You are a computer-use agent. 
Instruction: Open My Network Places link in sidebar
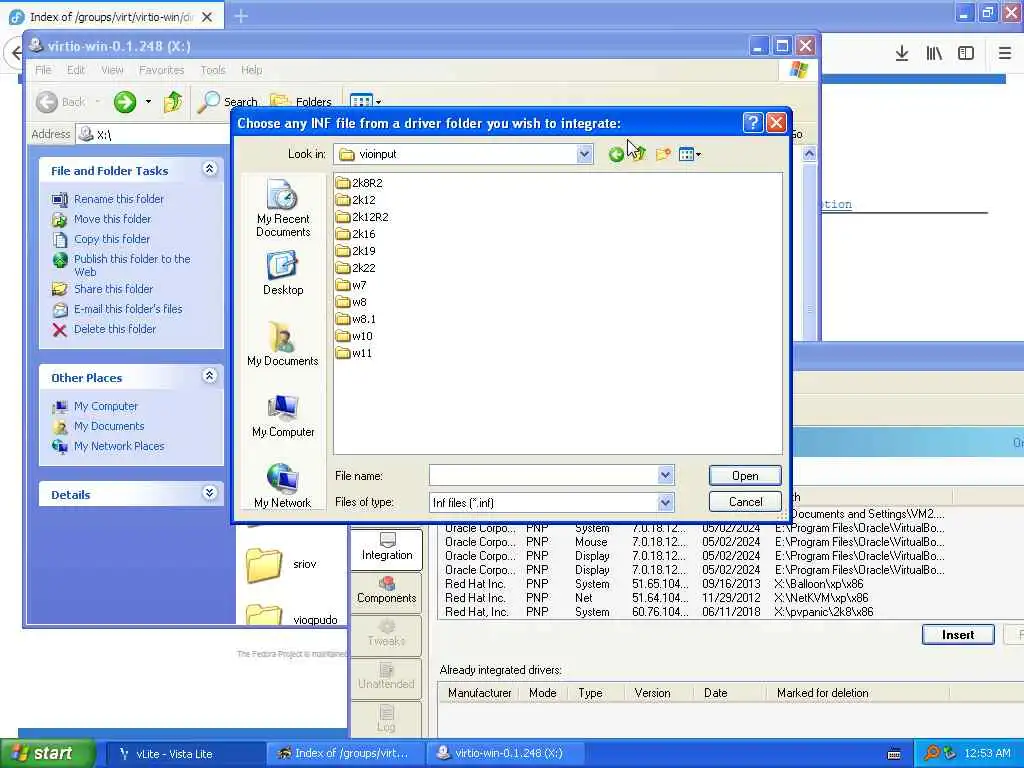pos(119,446)
